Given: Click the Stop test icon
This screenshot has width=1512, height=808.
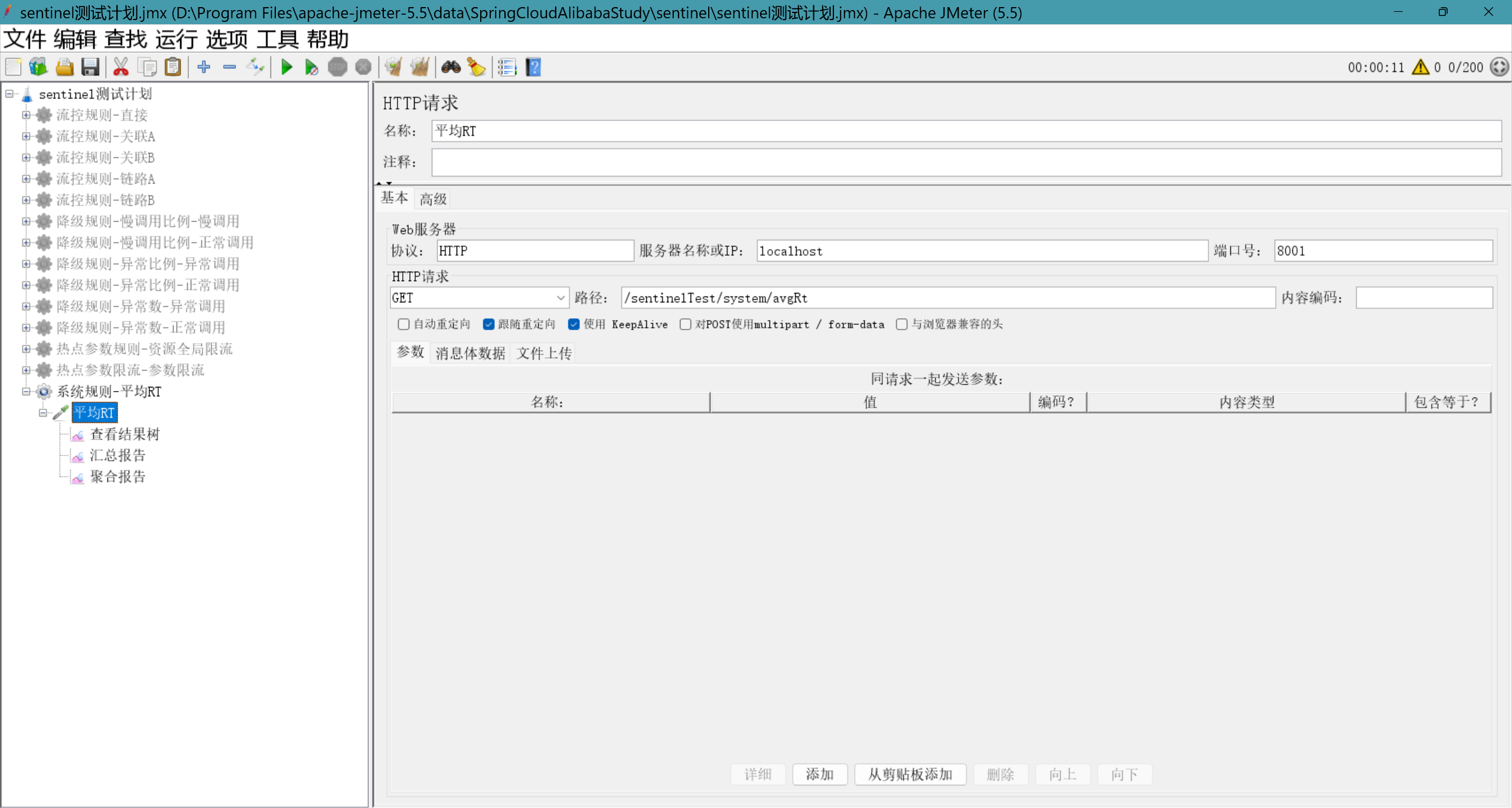Looking at the screenshot, I should [x=338, y=67].
